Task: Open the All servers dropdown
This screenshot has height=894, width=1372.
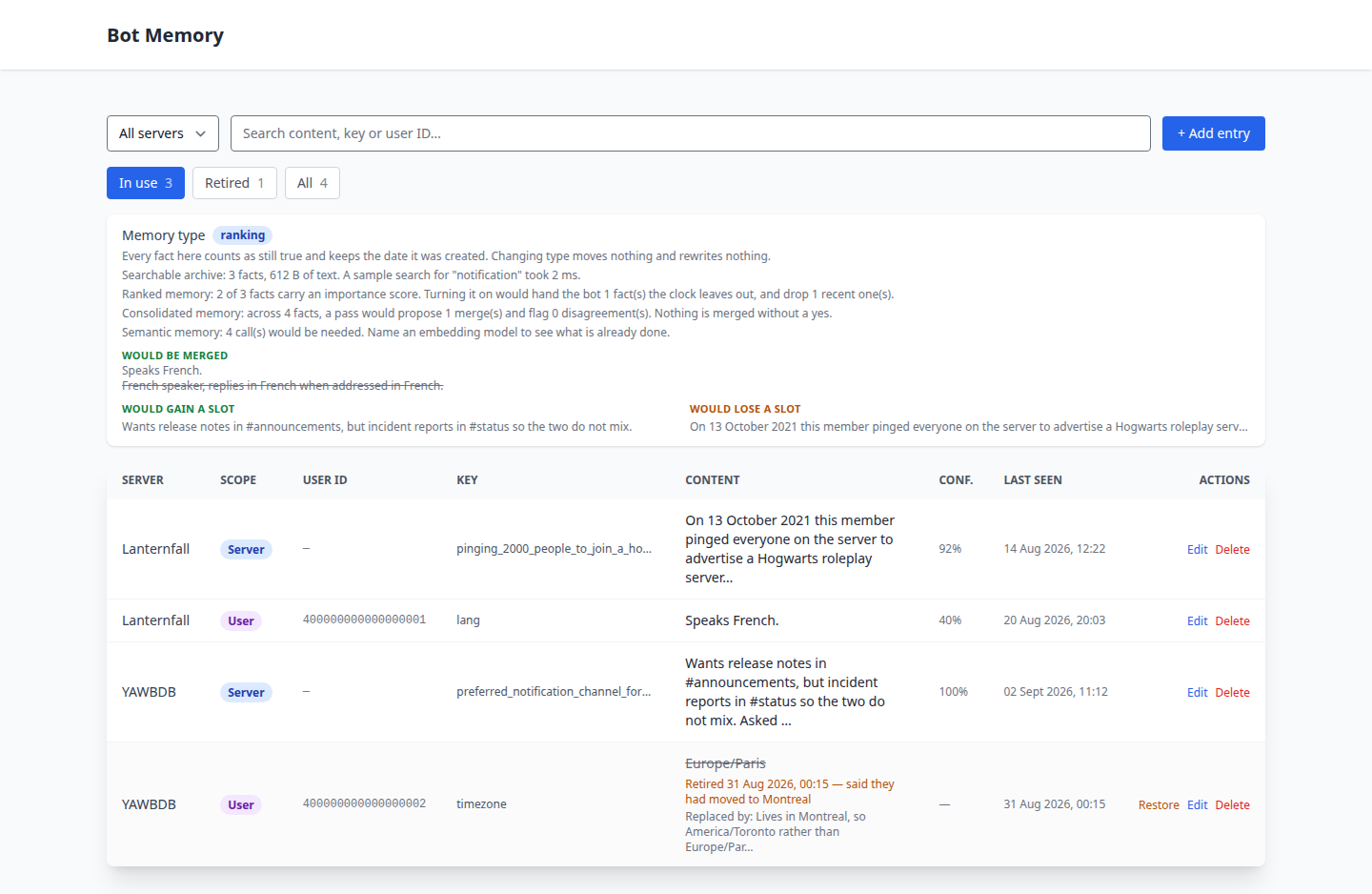Action: tap(163, 133)
